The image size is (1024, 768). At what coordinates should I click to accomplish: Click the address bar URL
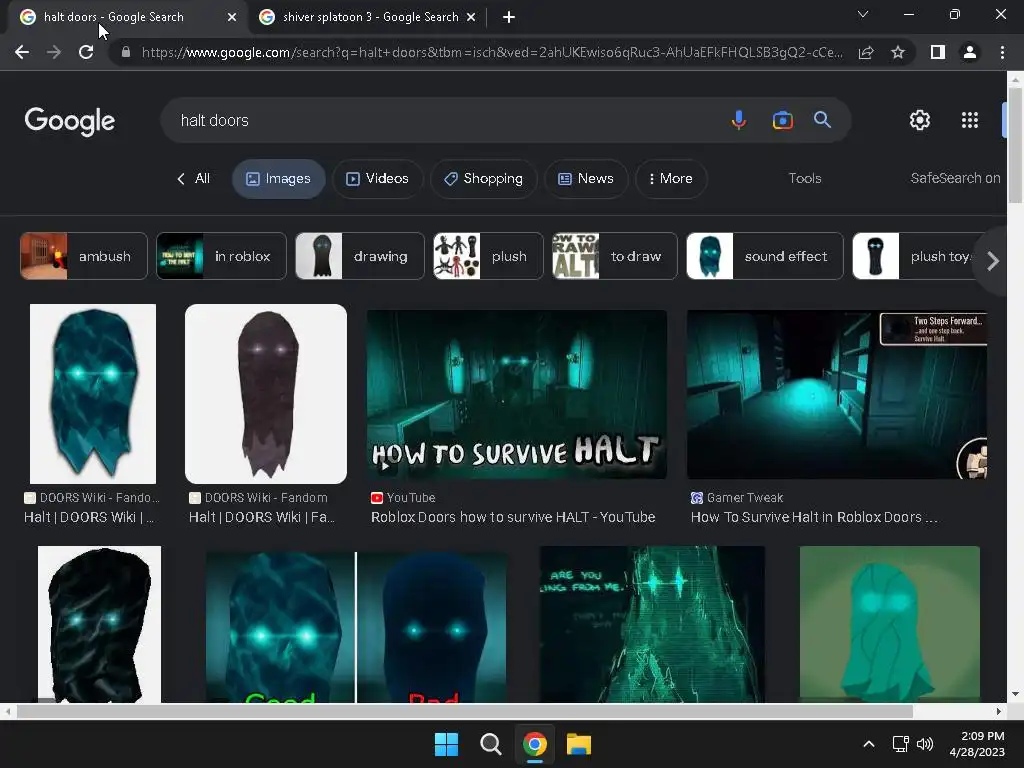pos(492,52)
